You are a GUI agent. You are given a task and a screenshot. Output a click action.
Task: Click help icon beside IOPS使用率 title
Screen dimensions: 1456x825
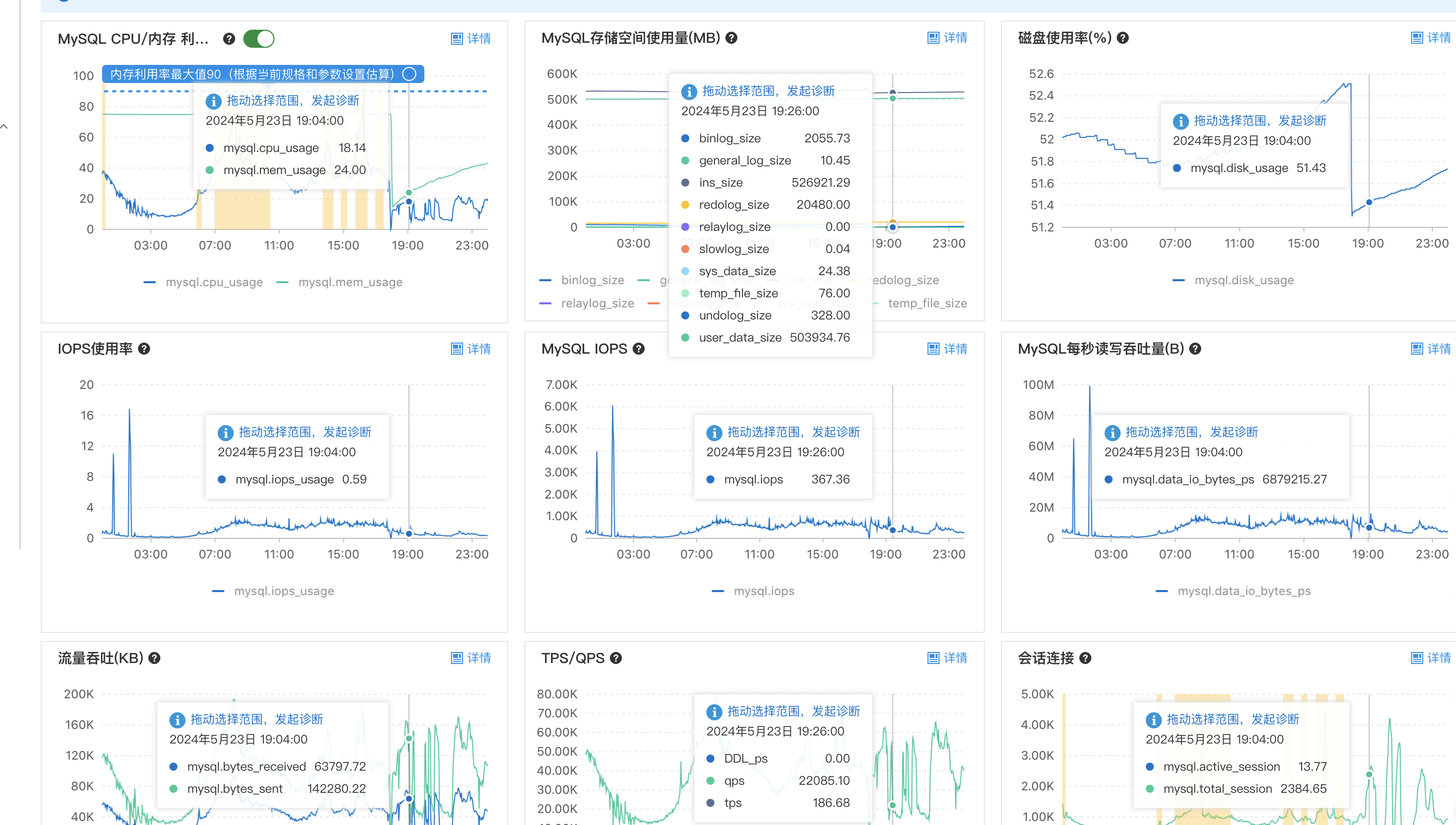point(144,349)
